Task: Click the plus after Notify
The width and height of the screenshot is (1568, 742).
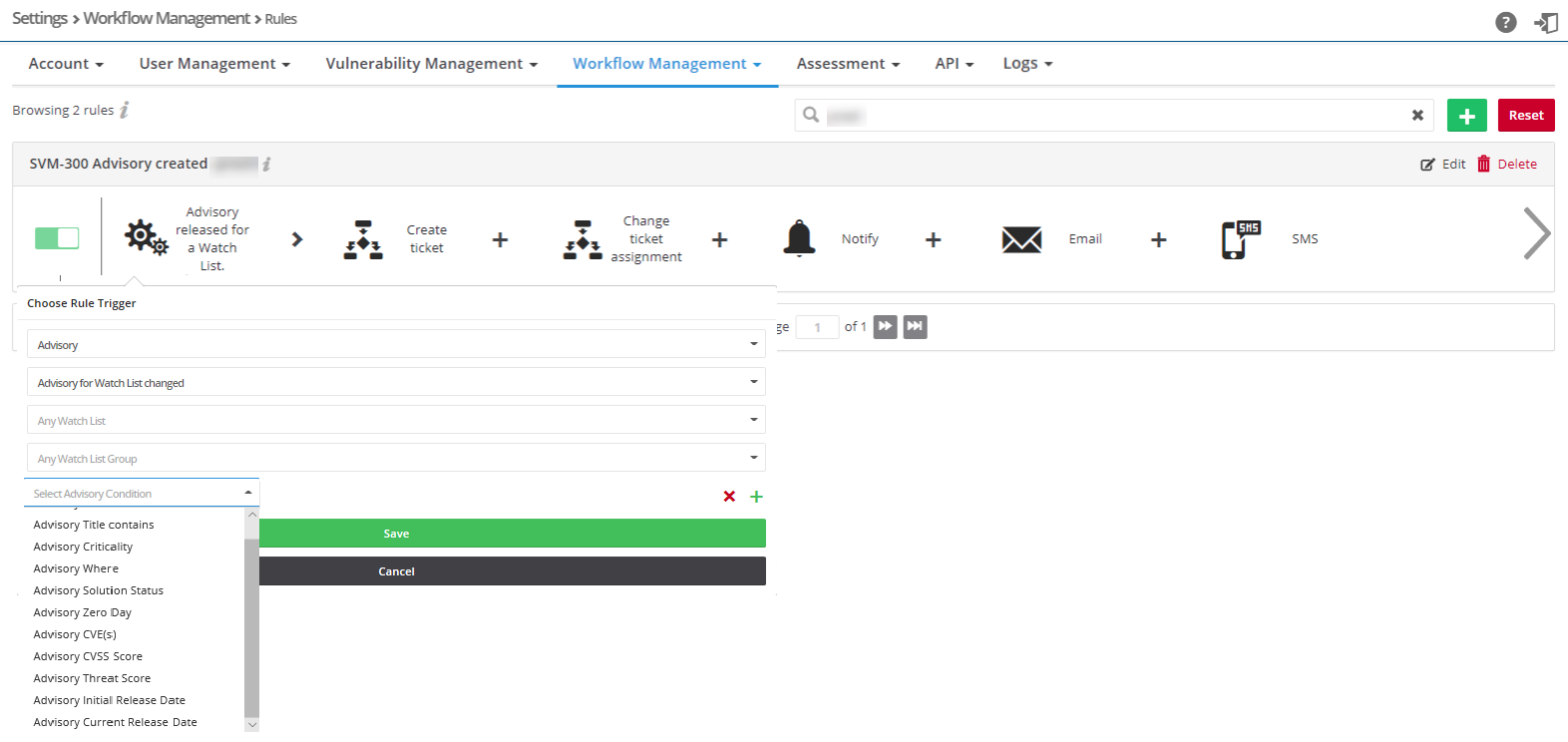Action: coord(933,239)
